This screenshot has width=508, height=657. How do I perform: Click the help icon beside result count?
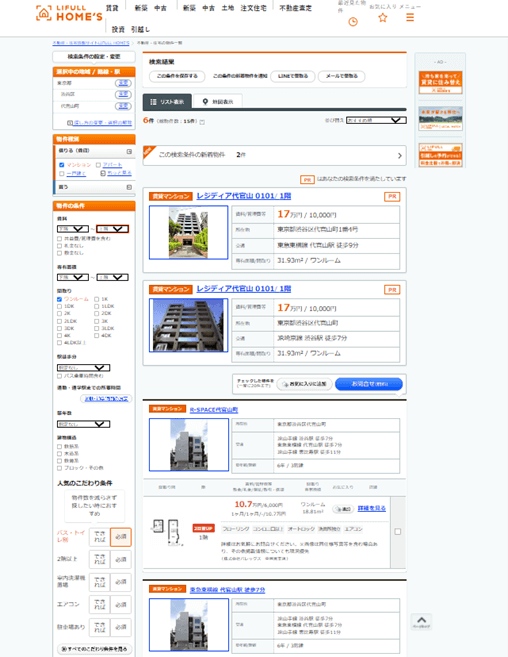click(202, 122)
